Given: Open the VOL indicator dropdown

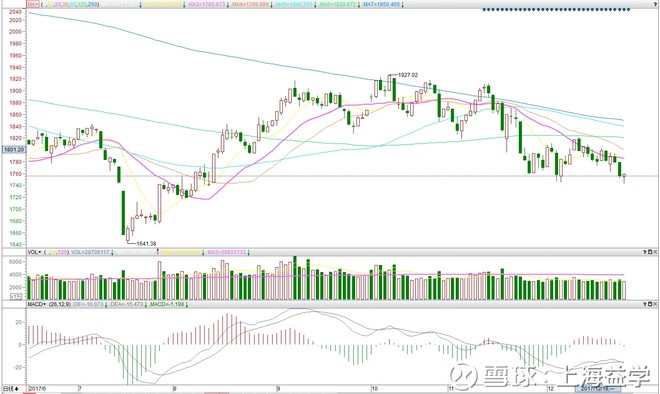Looking at the screenshot, I should click(34, 252).
